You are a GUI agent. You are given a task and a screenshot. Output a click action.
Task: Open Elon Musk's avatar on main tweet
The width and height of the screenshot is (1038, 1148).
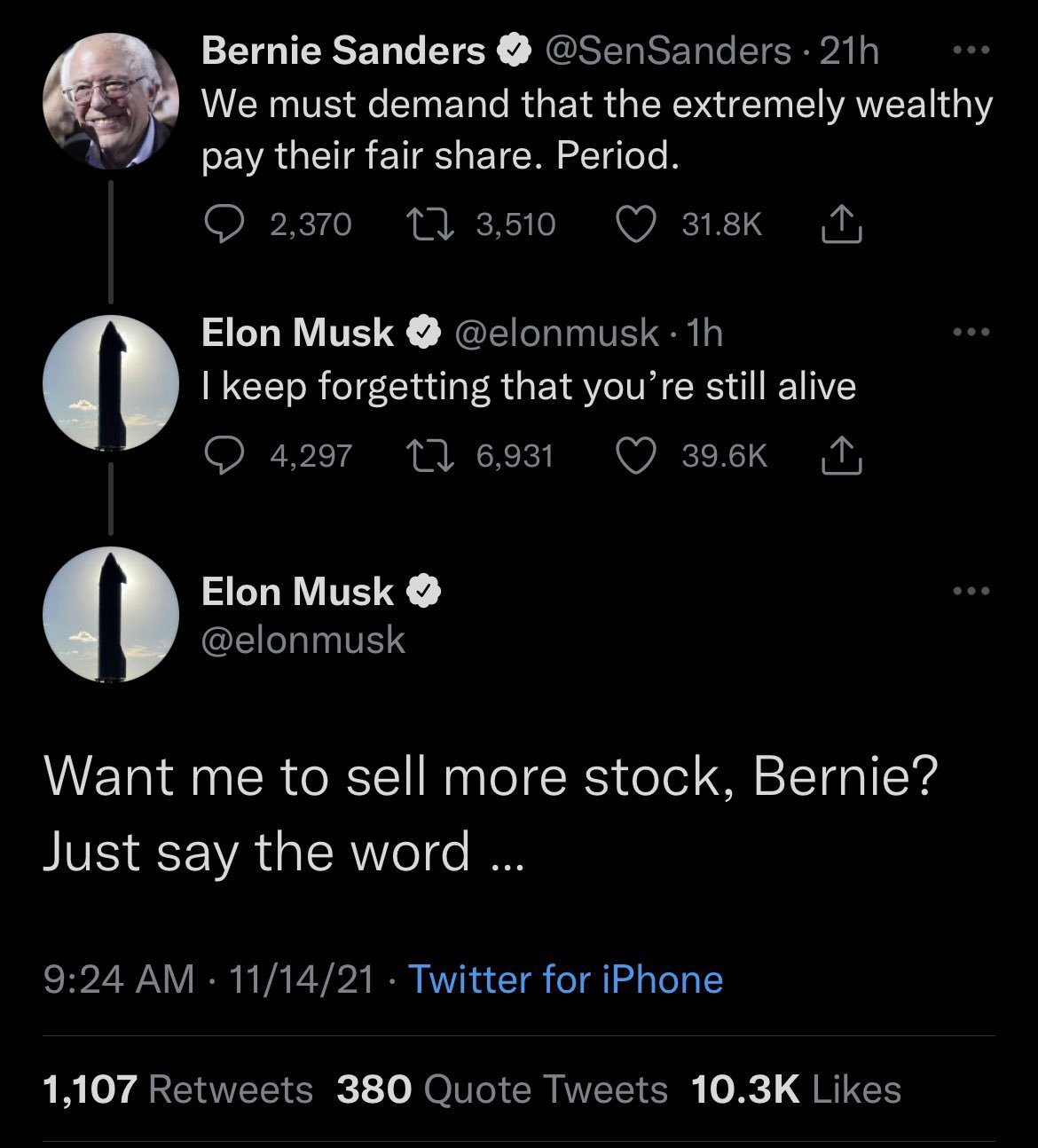(x=111, y=615)
